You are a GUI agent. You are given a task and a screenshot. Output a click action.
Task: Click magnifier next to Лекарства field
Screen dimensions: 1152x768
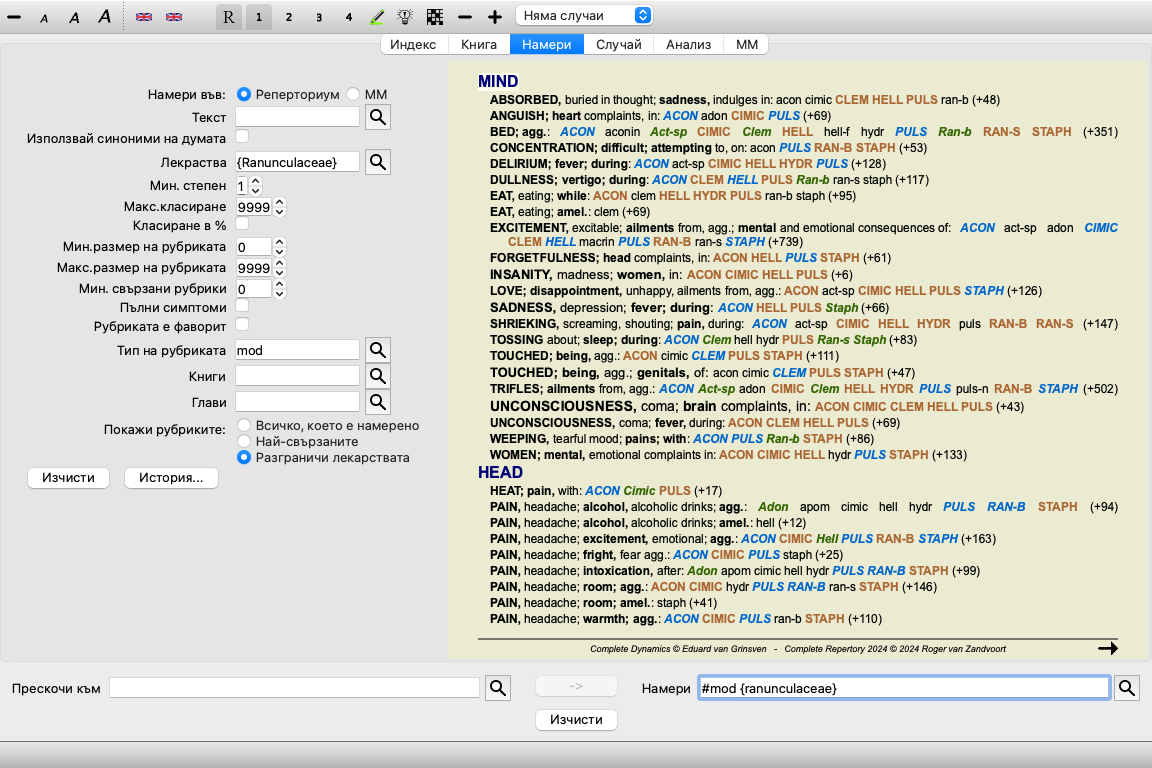pyautogui.click(x=377, y=161)
